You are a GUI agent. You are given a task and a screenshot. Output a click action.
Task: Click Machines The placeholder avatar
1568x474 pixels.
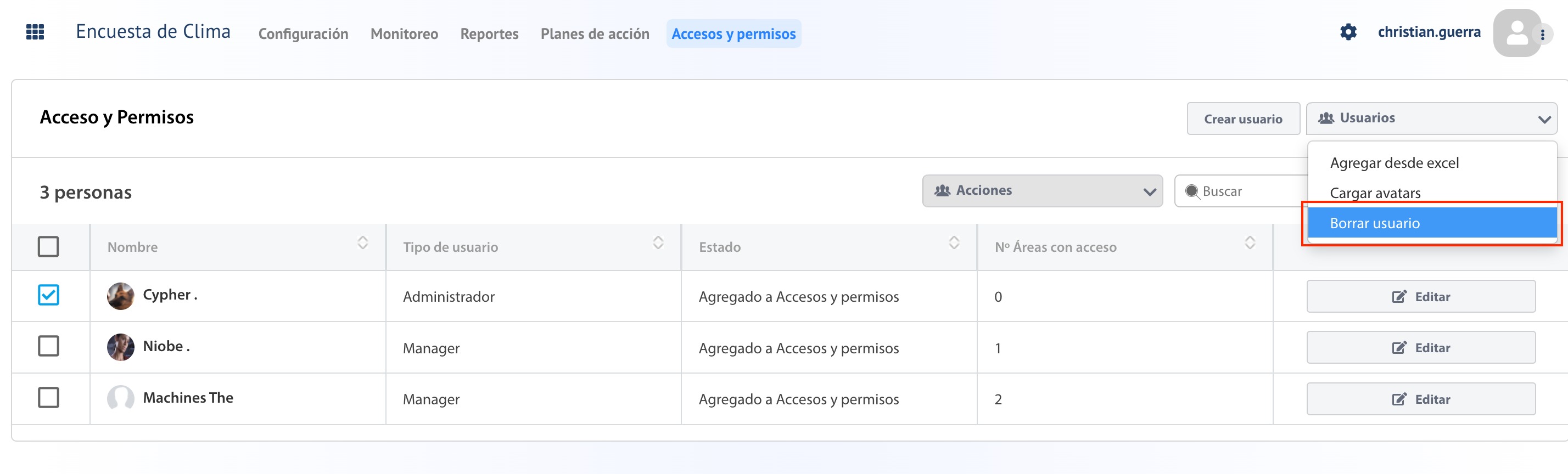(x=121, y=398)
